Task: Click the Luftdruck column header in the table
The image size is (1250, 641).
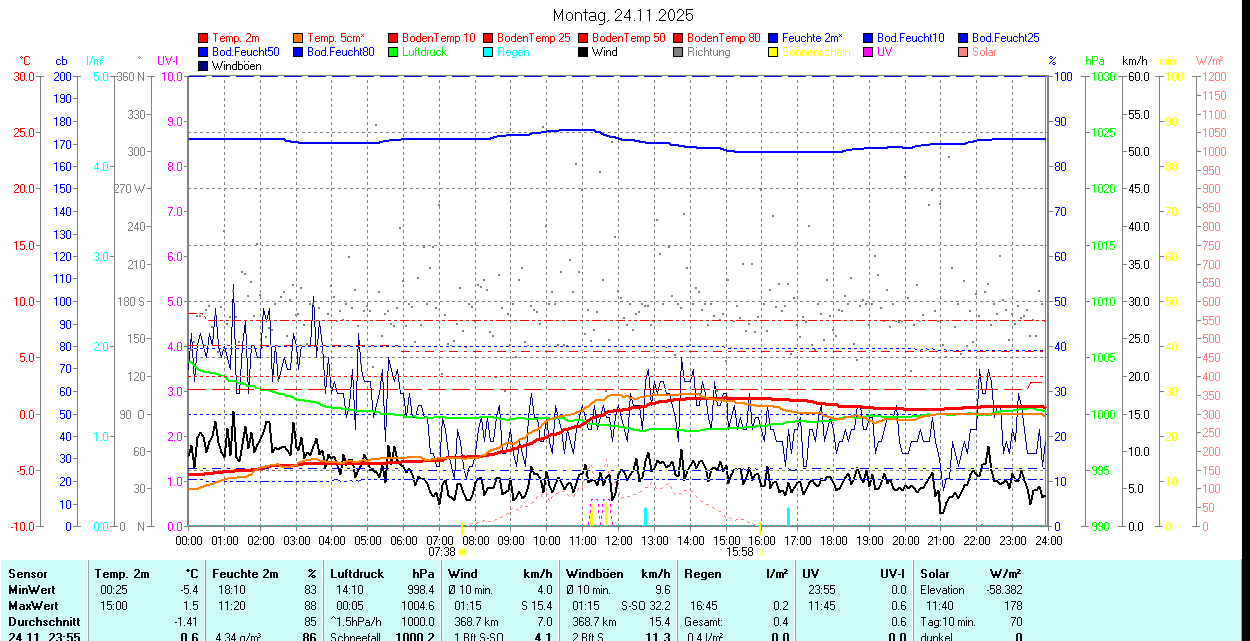Action: [x=357, y=574]
